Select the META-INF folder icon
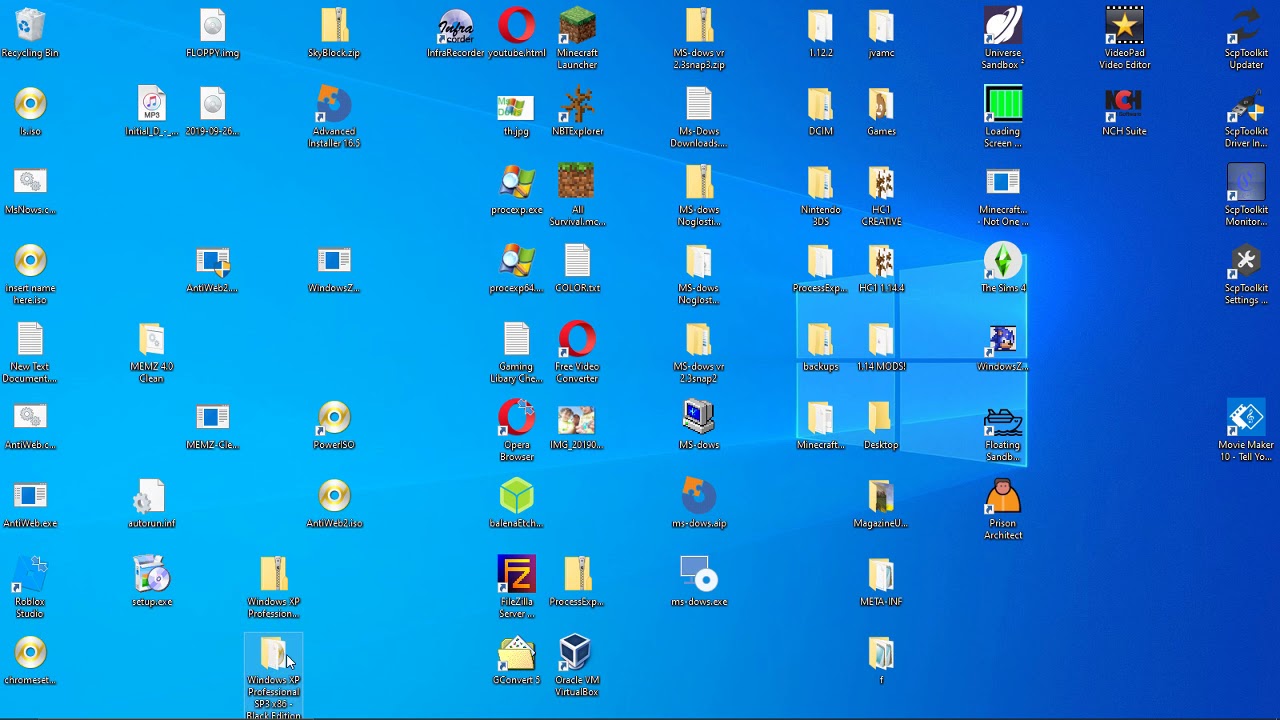1280x720 pixels. (881, 574)
